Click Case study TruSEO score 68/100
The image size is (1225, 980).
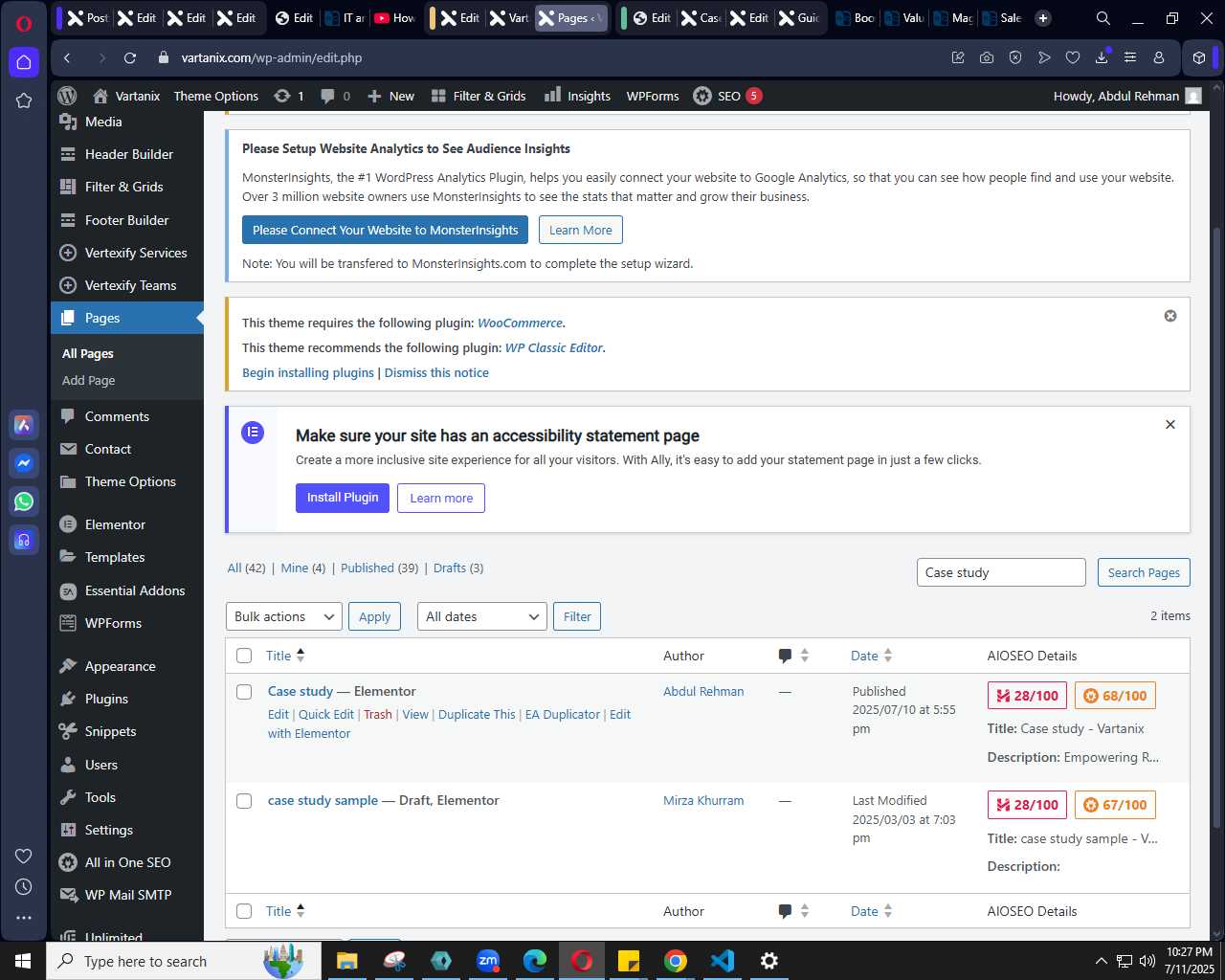1115,696
